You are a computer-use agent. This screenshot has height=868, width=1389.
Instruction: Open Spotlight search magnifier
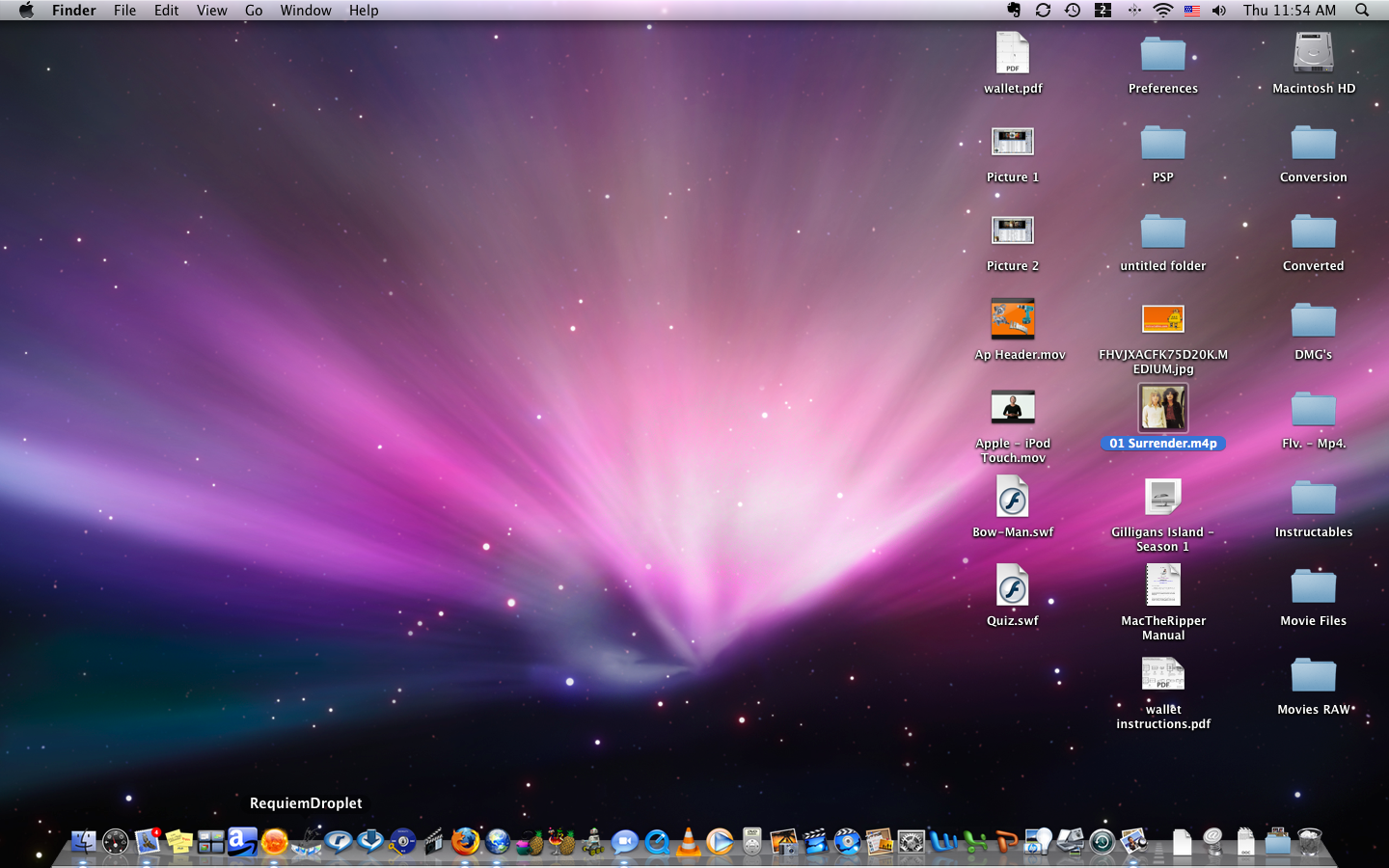tap(1362, 10)
